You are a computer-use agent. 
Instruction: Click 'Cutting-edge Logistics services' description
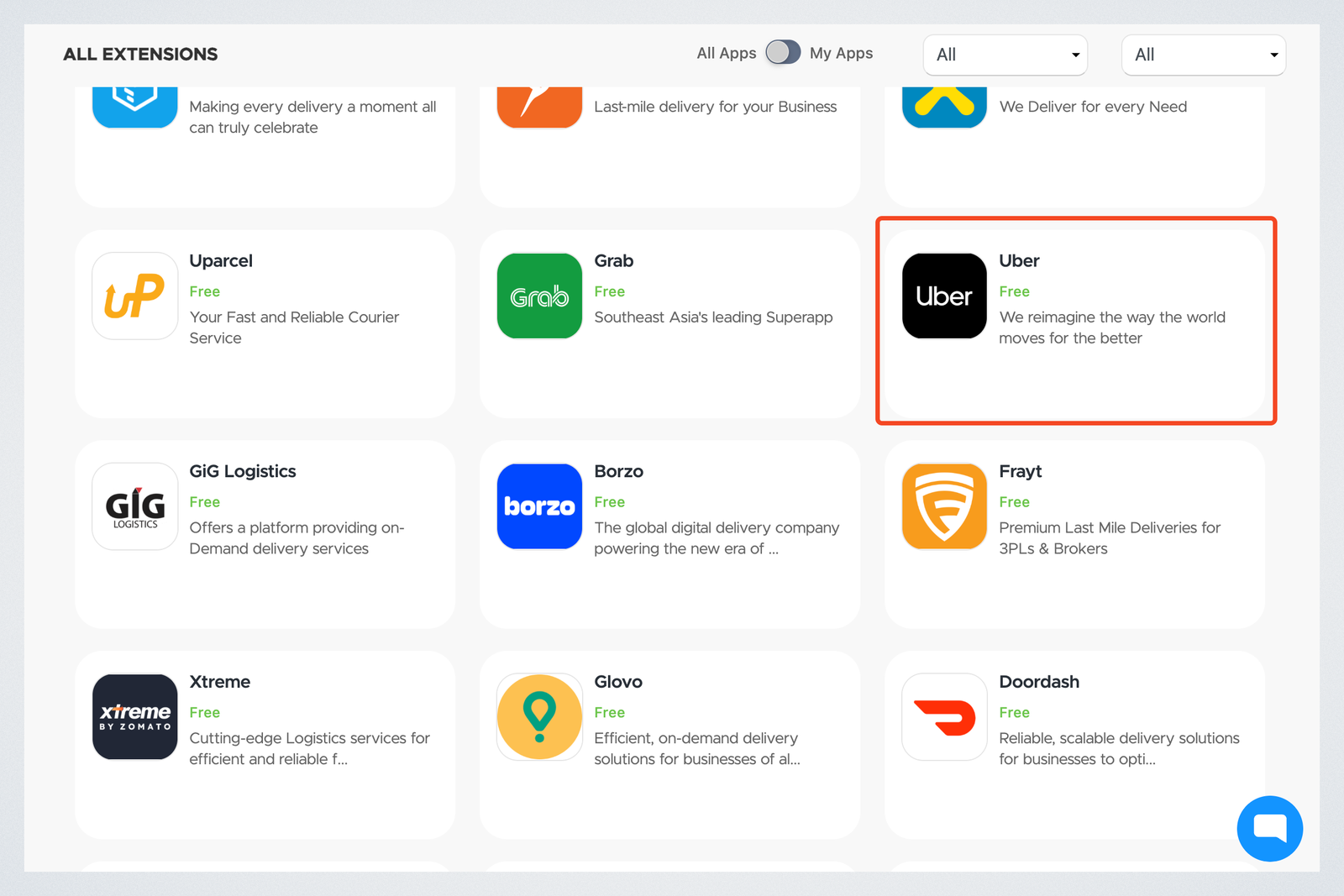309,748
